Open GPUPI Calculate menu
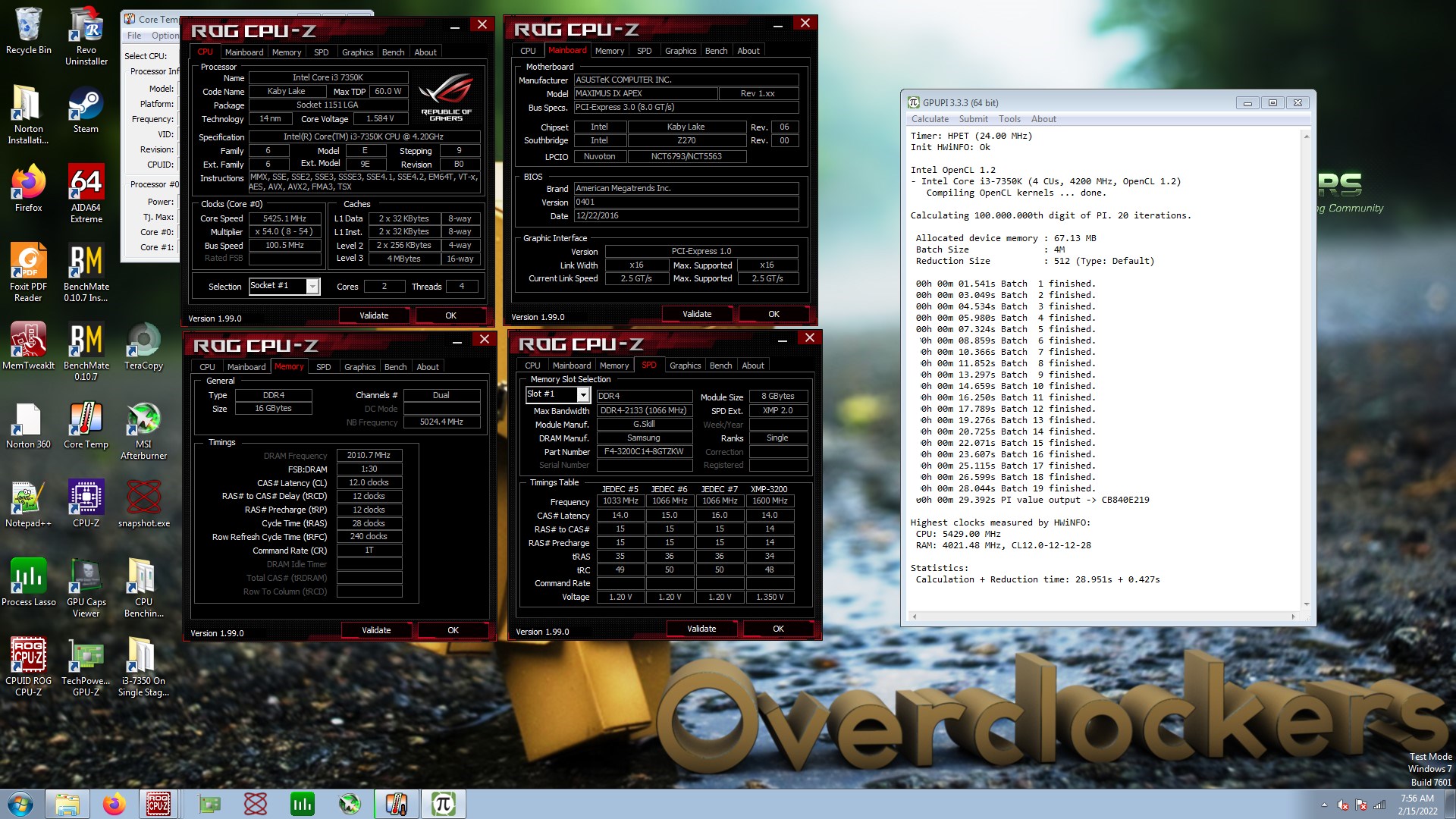 click(930, 119)
